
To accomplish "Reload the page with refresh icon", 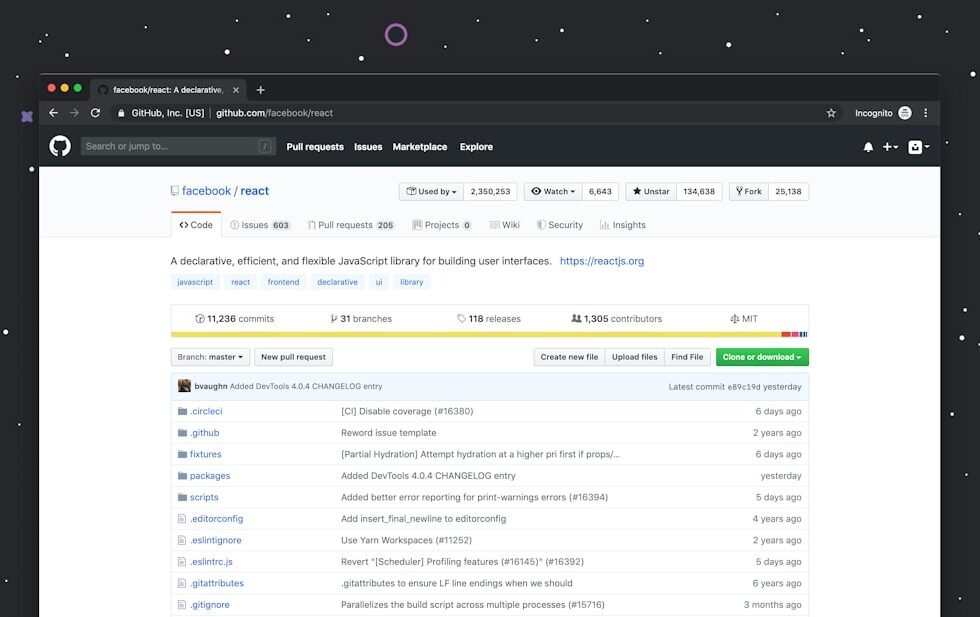I will tap(96, 113).
